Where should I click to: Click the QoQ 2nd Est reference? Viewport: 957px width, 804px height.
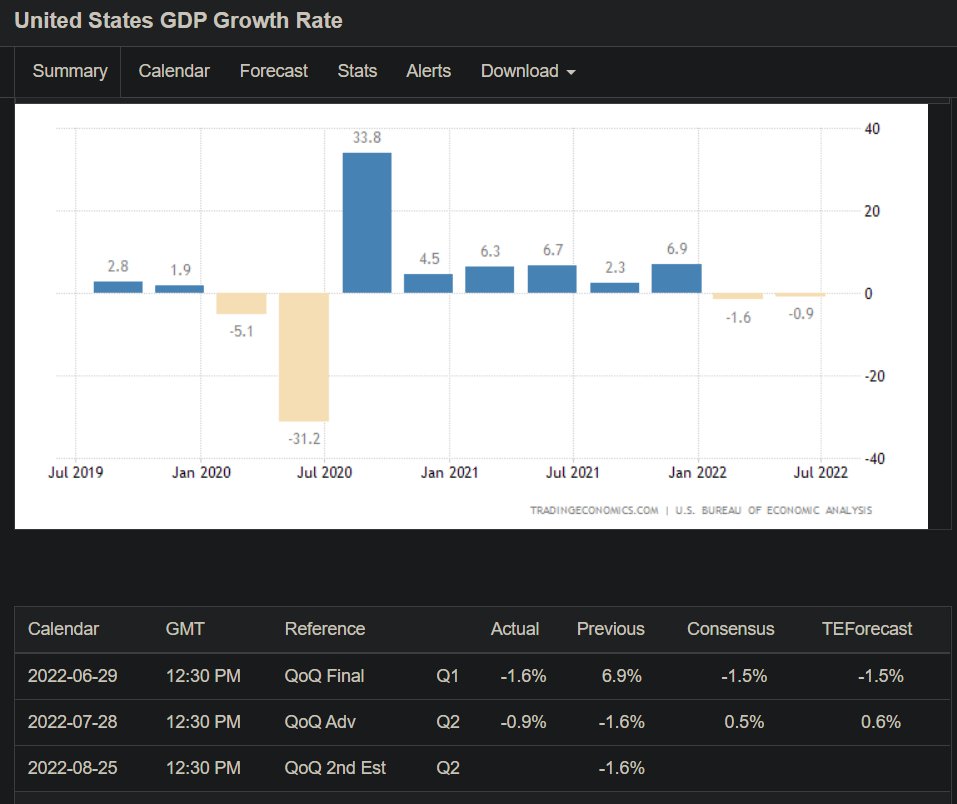(335, 767)
